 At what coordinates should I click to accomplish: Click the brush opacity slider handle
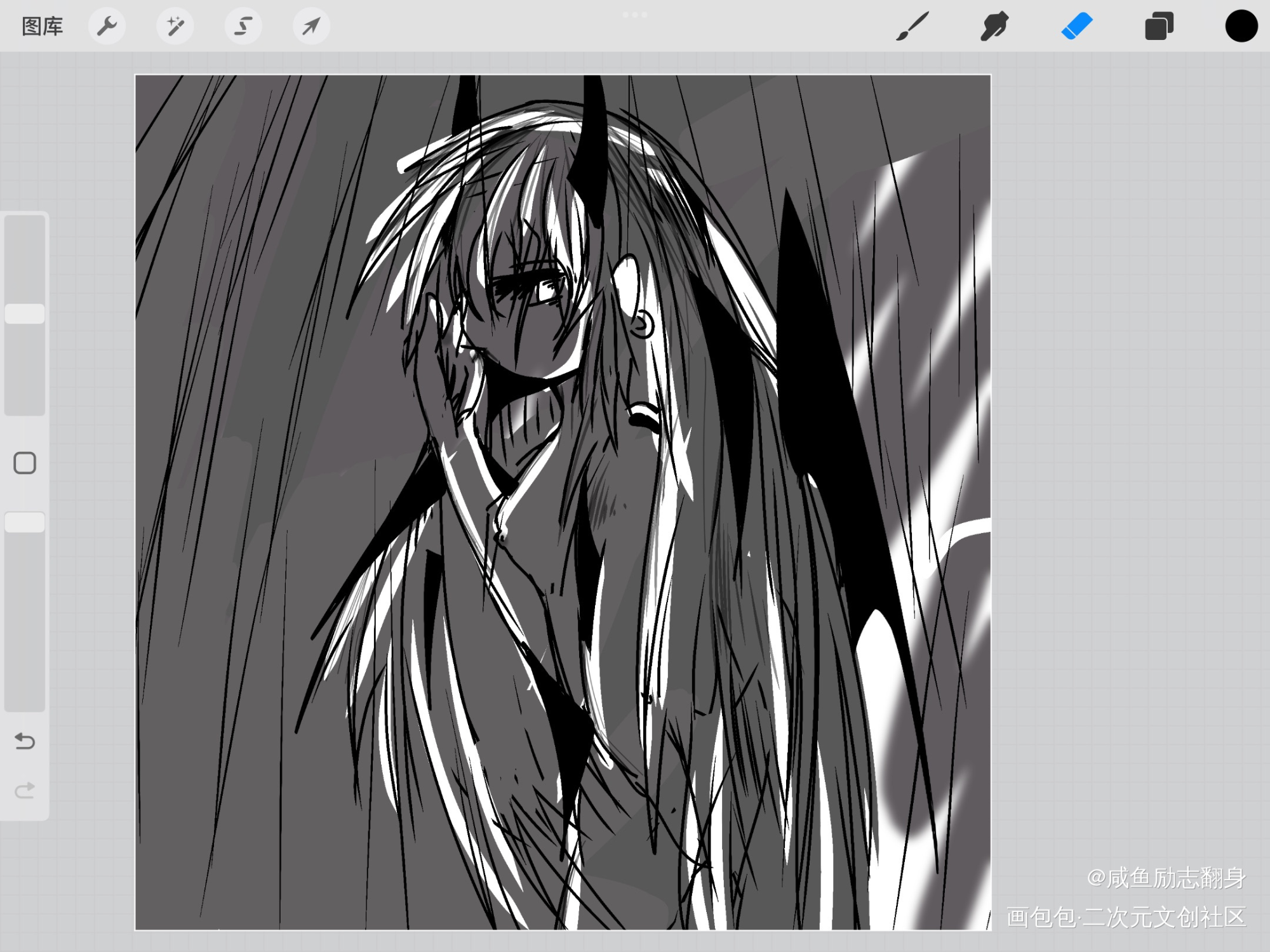[25, 522]
